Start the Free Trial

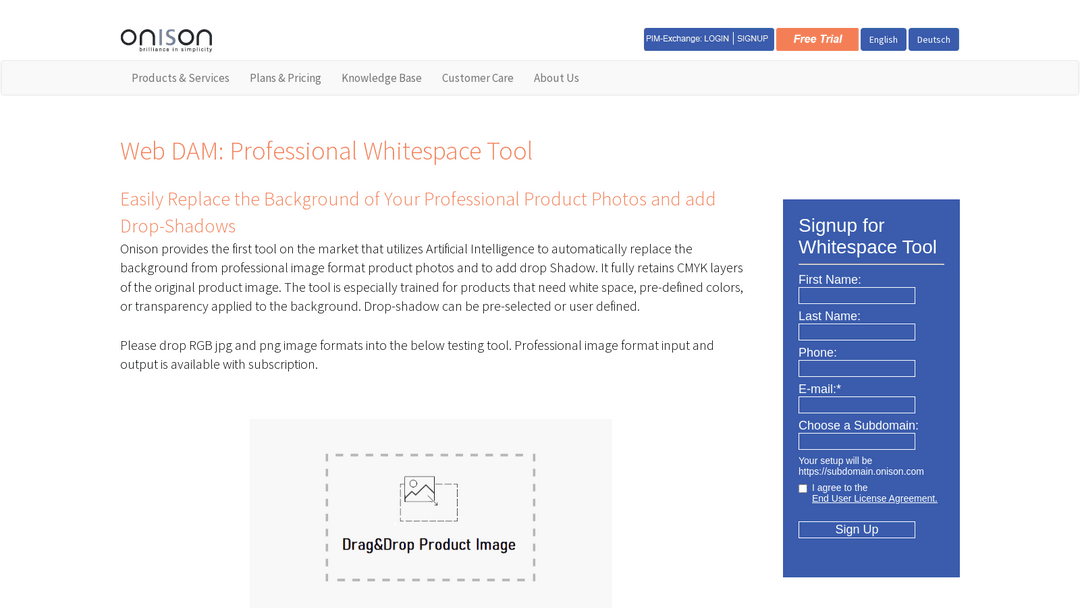817,39
